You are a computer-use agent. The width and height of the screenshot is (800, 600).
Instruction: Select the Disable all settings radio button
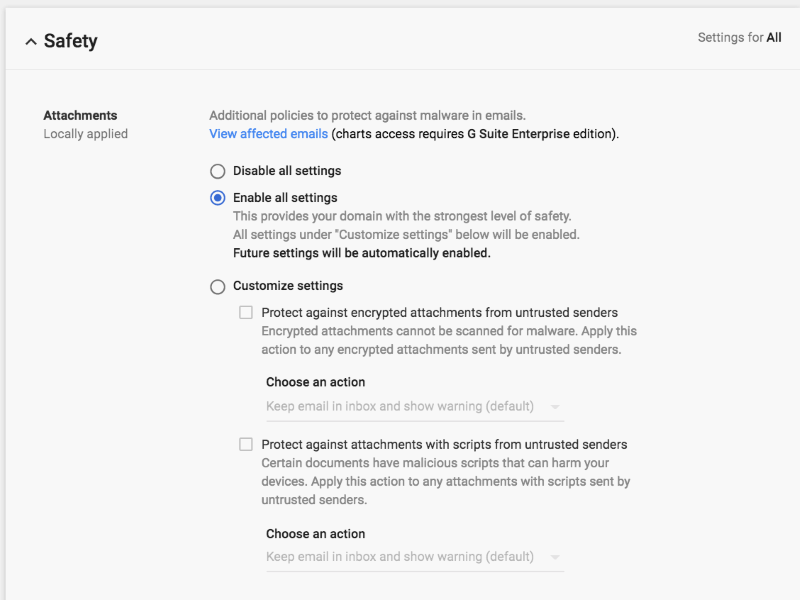(x=217, y=171)
